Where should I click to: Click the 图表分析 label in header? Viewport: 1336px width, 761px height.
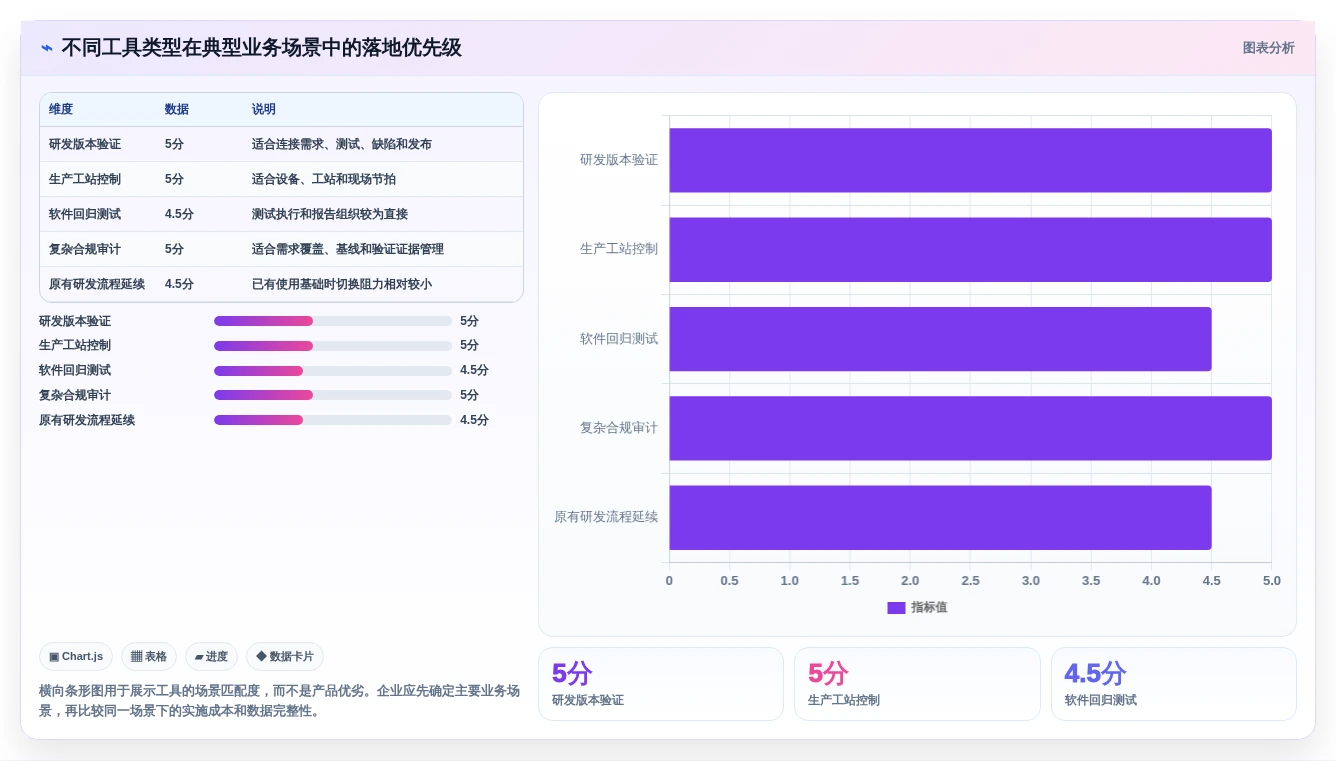tap(1268, 48)
